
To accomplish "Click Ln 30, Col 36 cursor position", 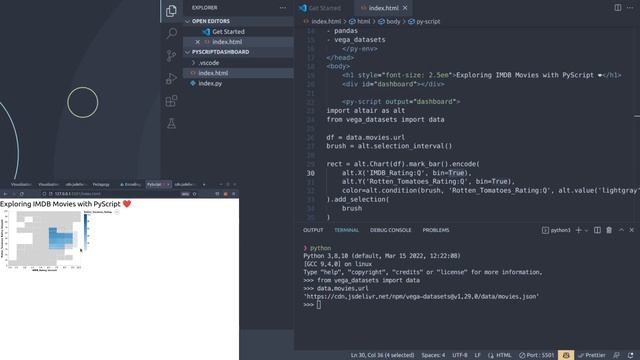I will pyautogui.click(x=382, y=356).
